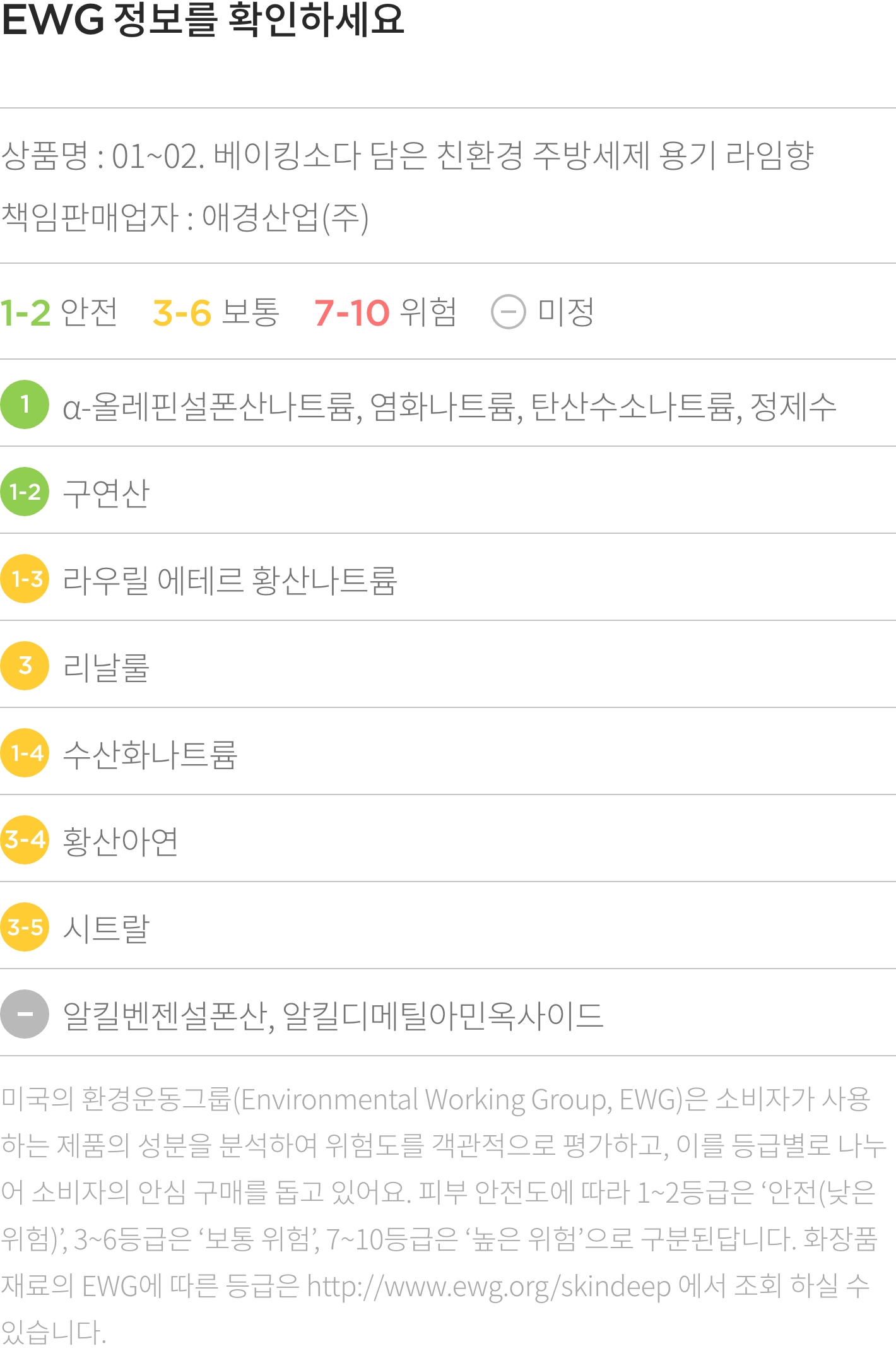Click the yellow 3-6 보통 legend label
Image resolution: width=896 pixels, height=1363 pixels.
tap(216, 312)
